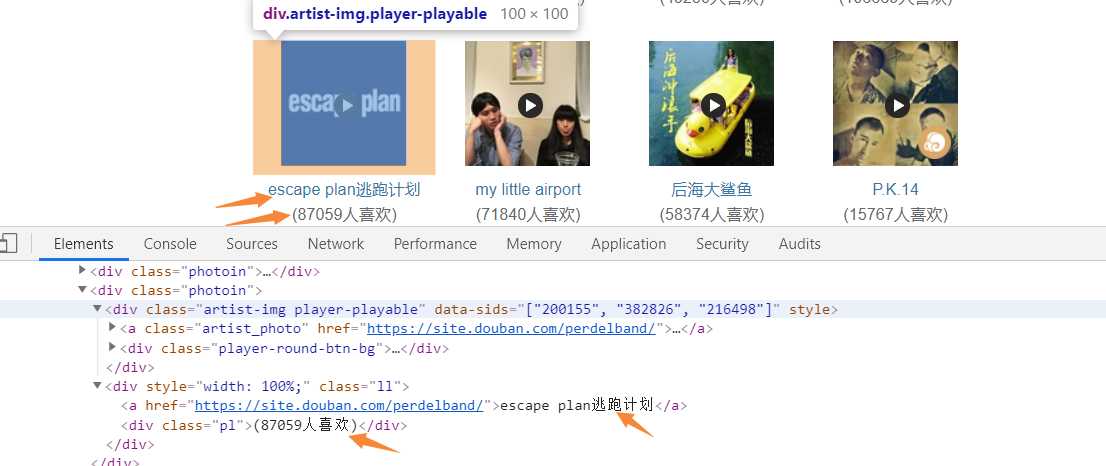The width and height of the screenshot is (1106, 466).
Task: Switch to the Network tab
Action: click(x=336, y=244)
